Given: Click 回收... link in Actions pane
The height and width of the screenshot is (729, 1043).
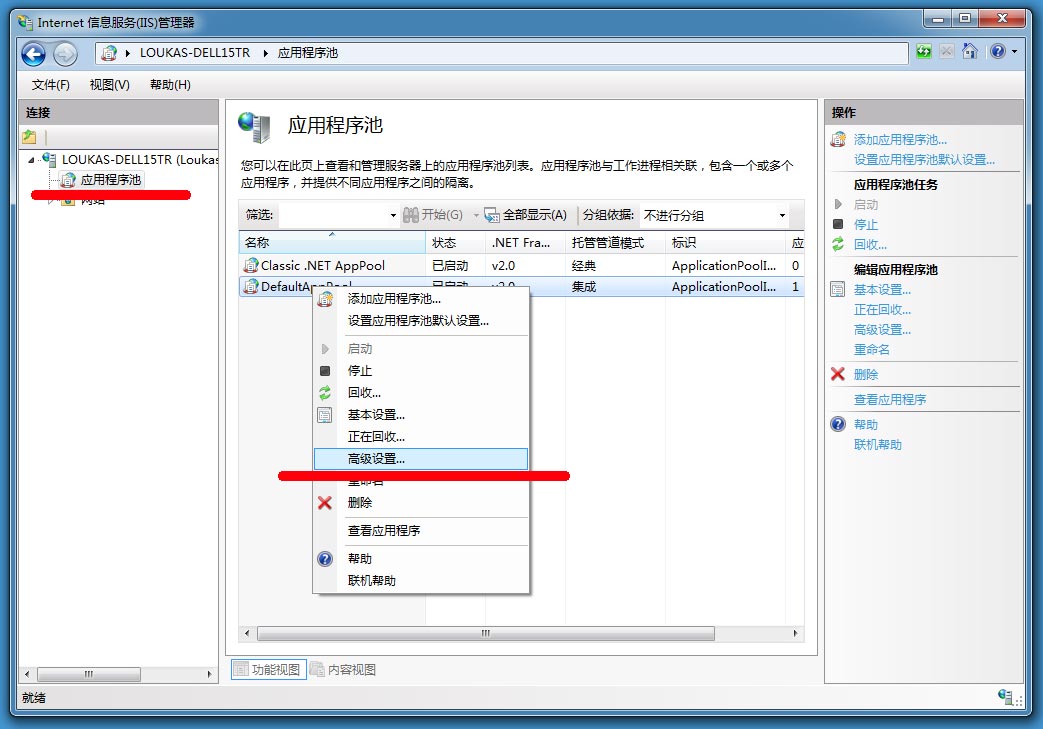Looking at the screenshot, I should (871, 245).
